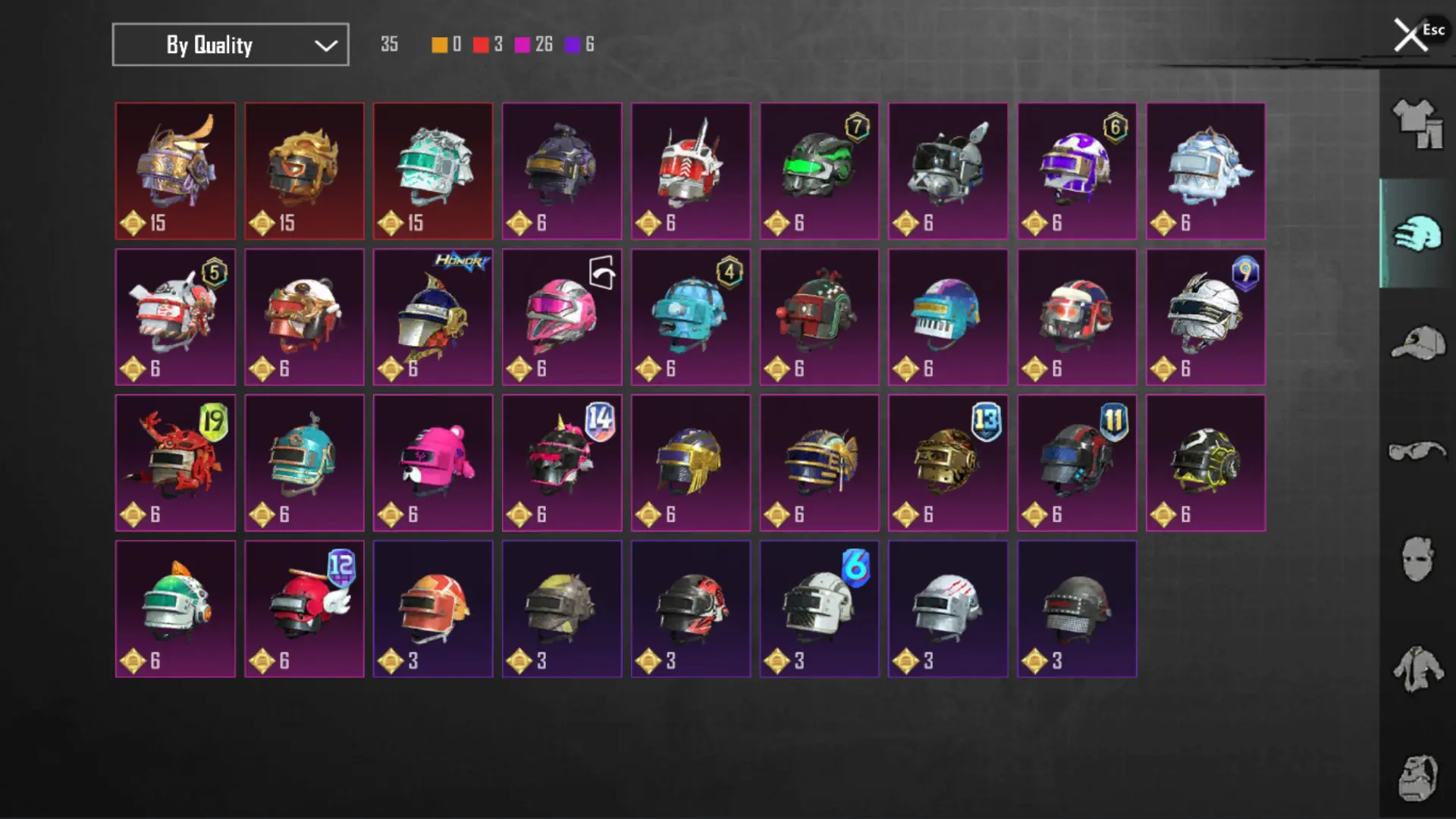Image resolution: width=1456 pixels, height=819 pixels.
Task: Filter by the pink quality swatch
Action: (x=522, y=45)
